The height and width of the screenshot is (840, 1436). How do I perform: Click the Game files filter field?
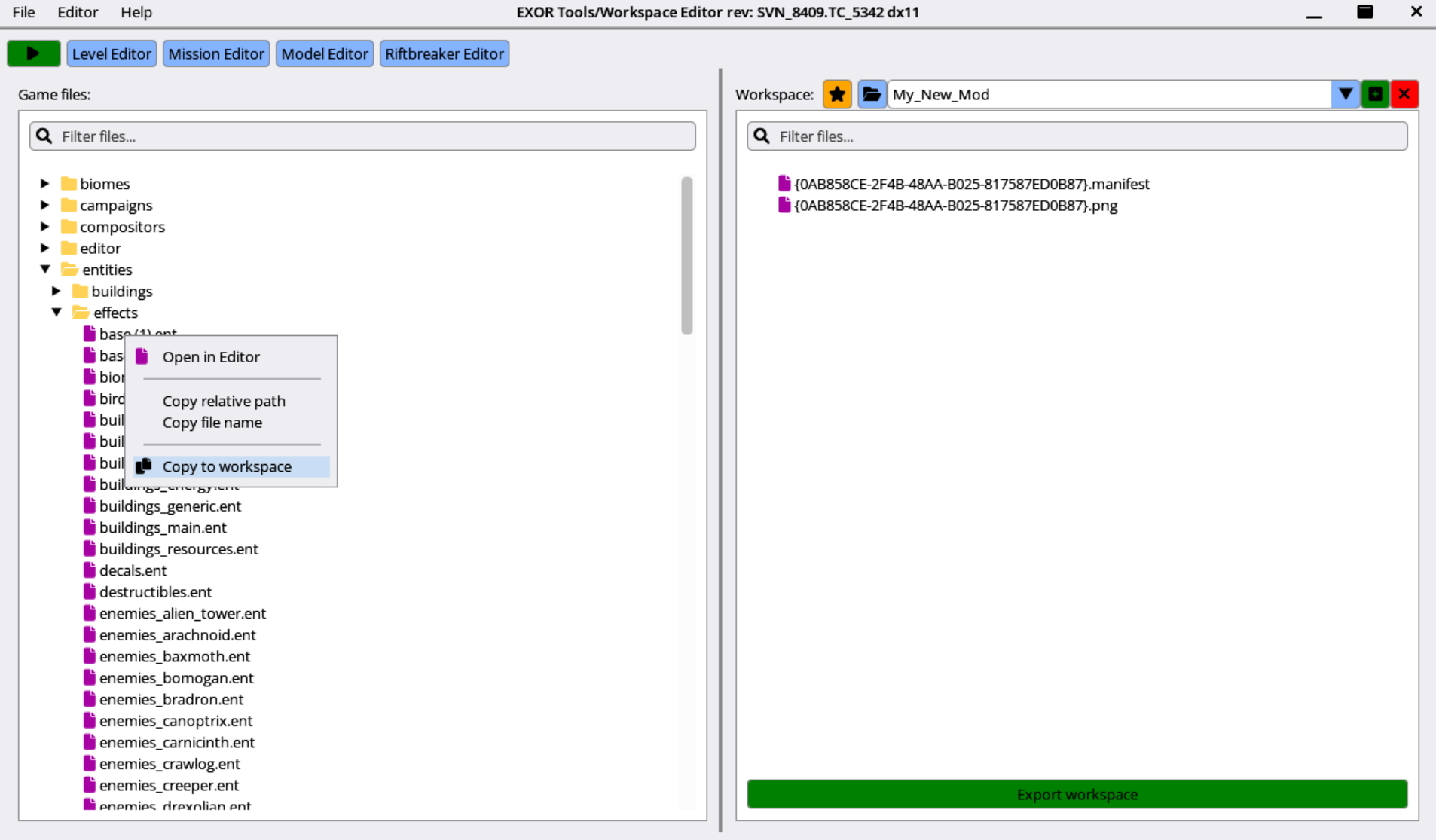362,136
